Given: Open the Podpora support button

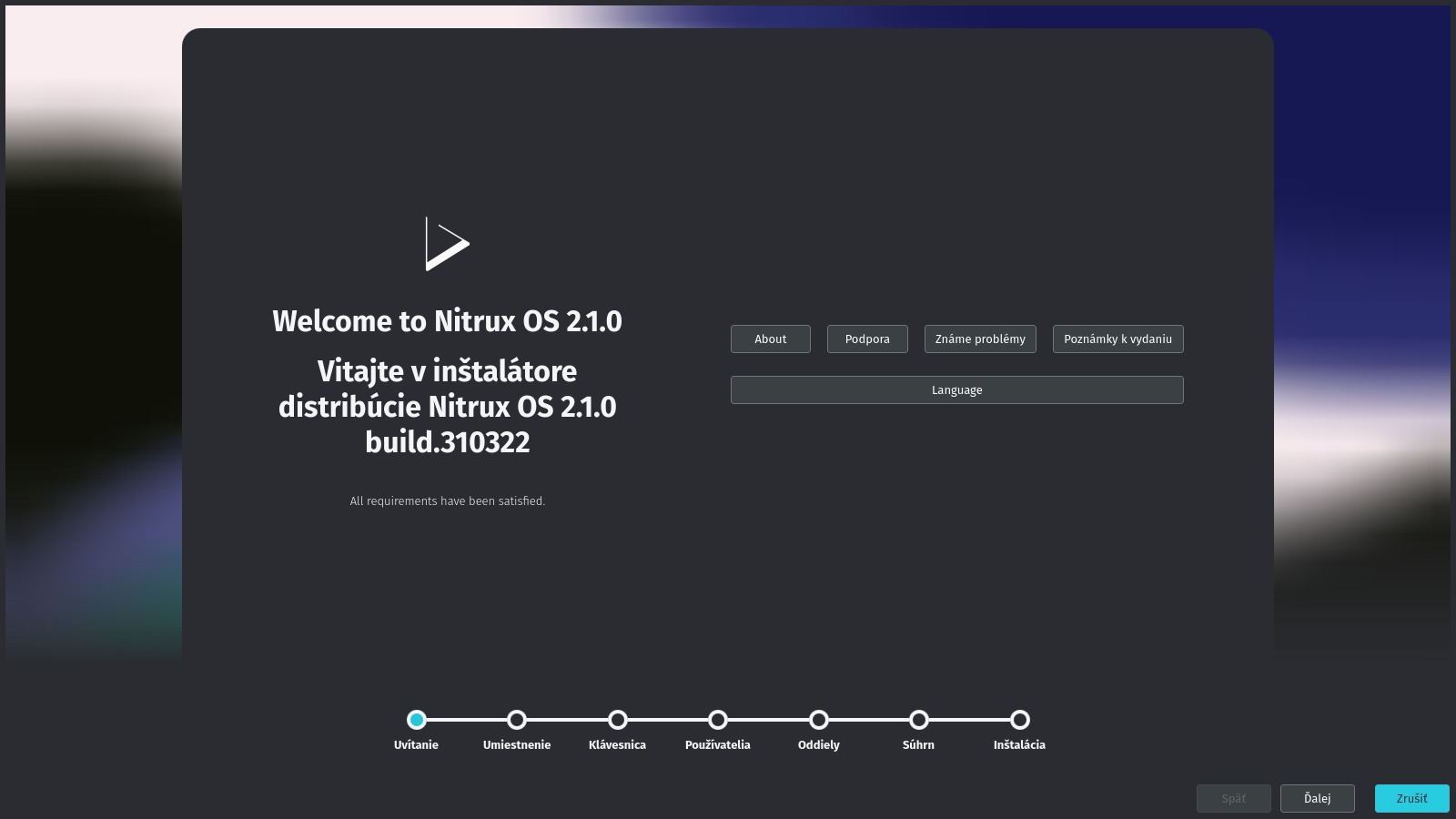Looking at the screenshot, I should pyautogui.click(x=867, y=339).
